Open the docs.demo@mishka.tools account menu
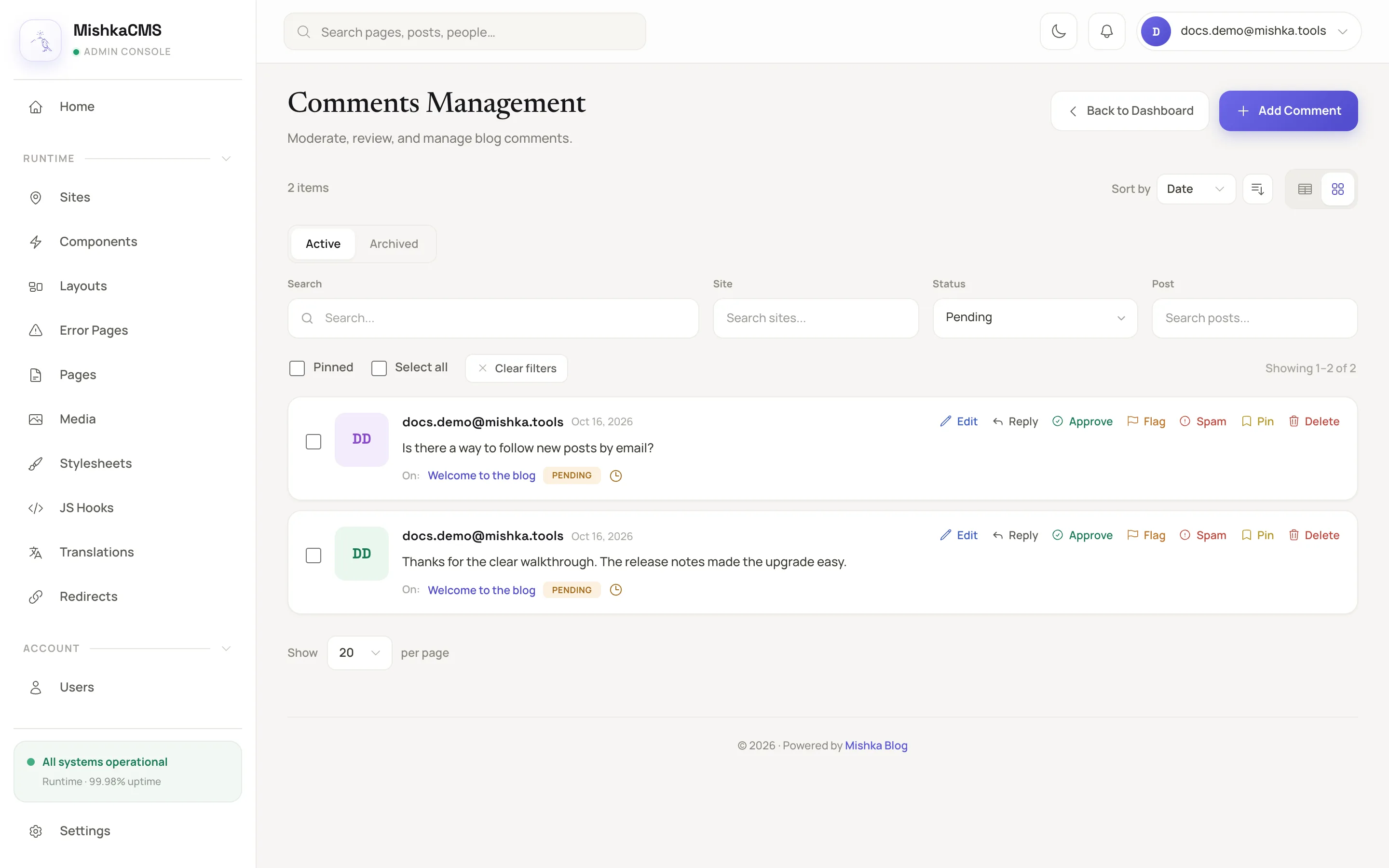Image resolution: width=1389 pixels, height=868 pixels. (1248, 31)
